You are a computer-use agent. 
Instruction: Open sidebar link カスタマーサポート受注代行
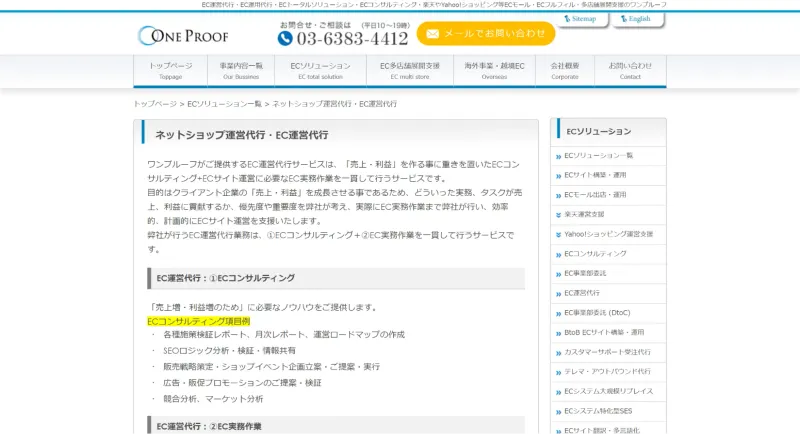click(x=607, y=352)
